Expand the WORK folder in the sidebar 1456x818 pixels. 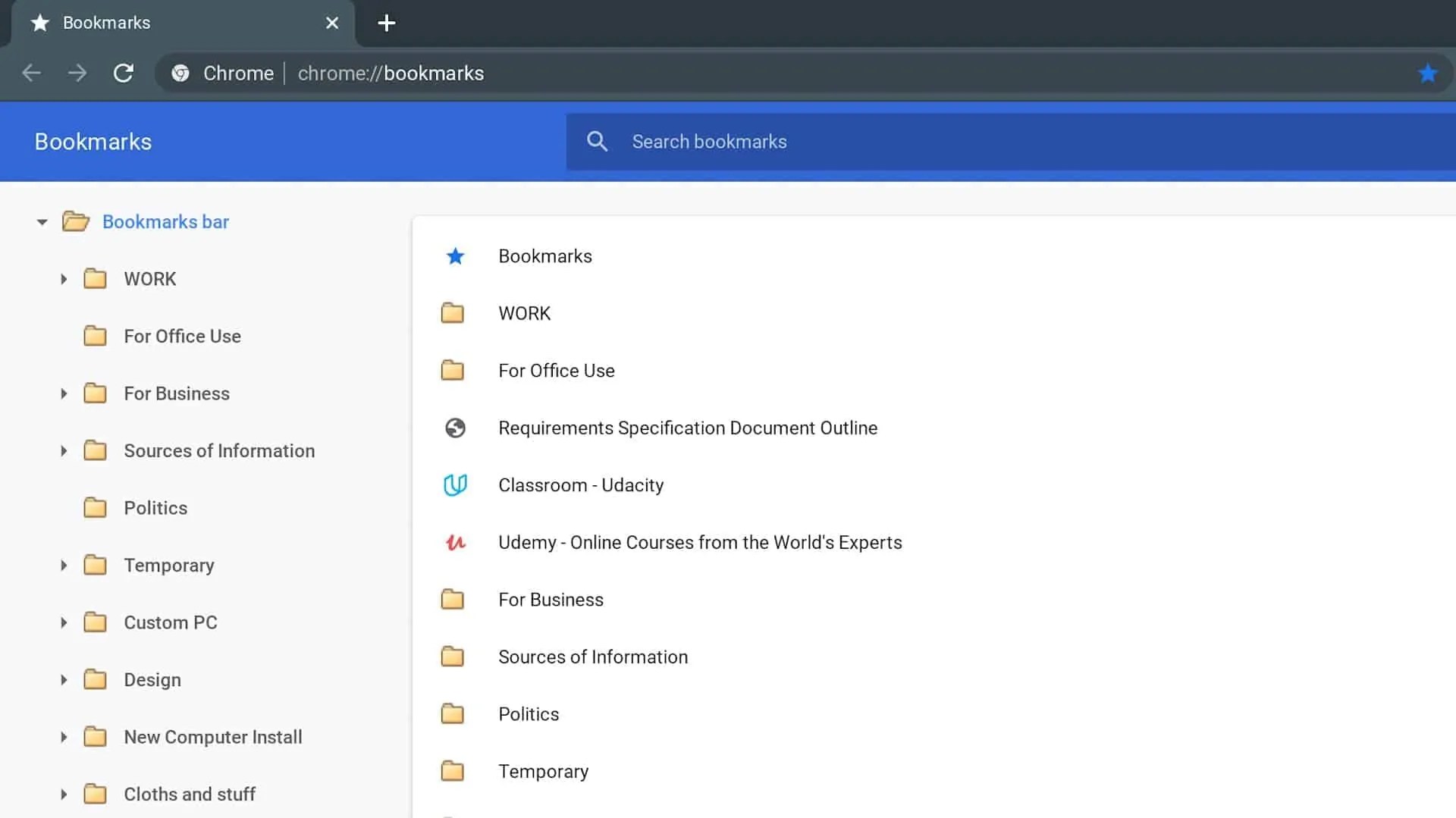coord(63,279)
